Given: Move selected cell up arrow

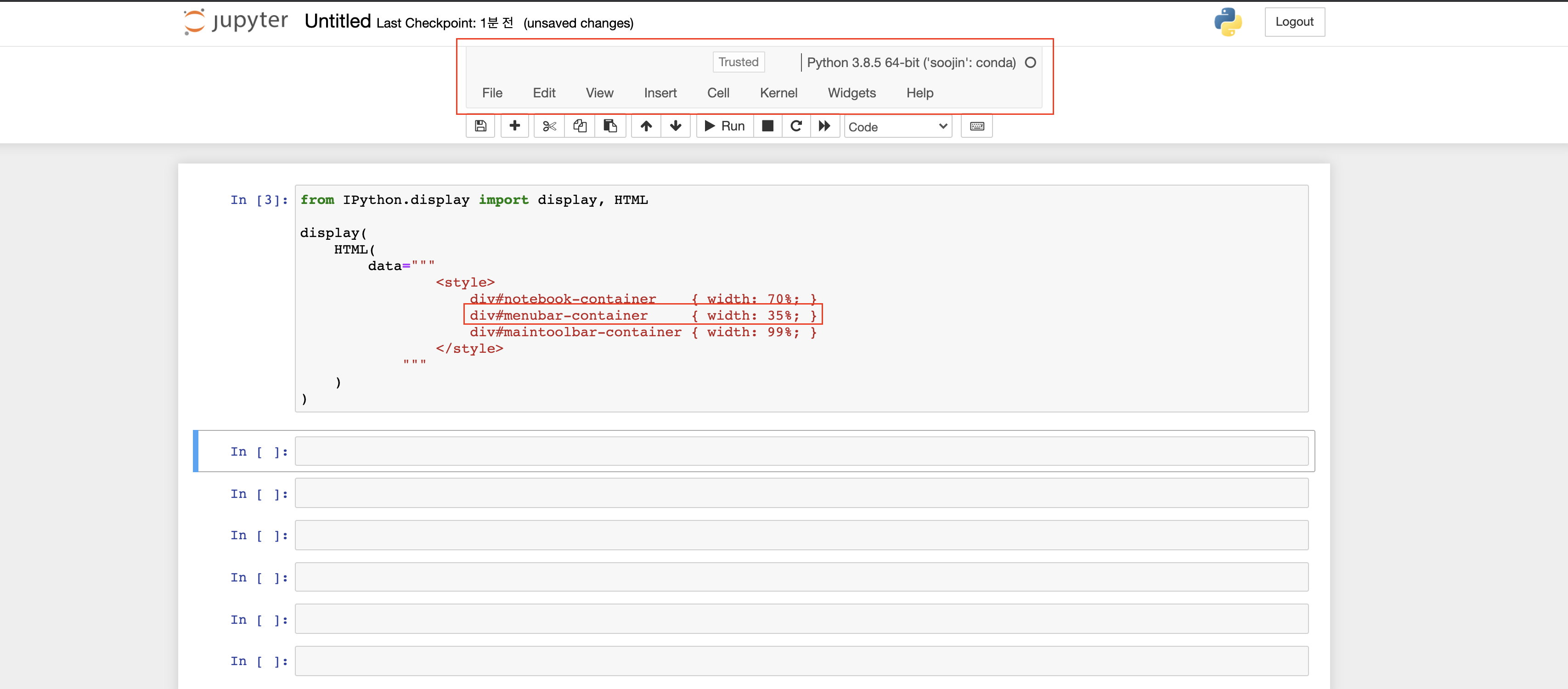Looking at the screenshot, I should pos(646,126).
